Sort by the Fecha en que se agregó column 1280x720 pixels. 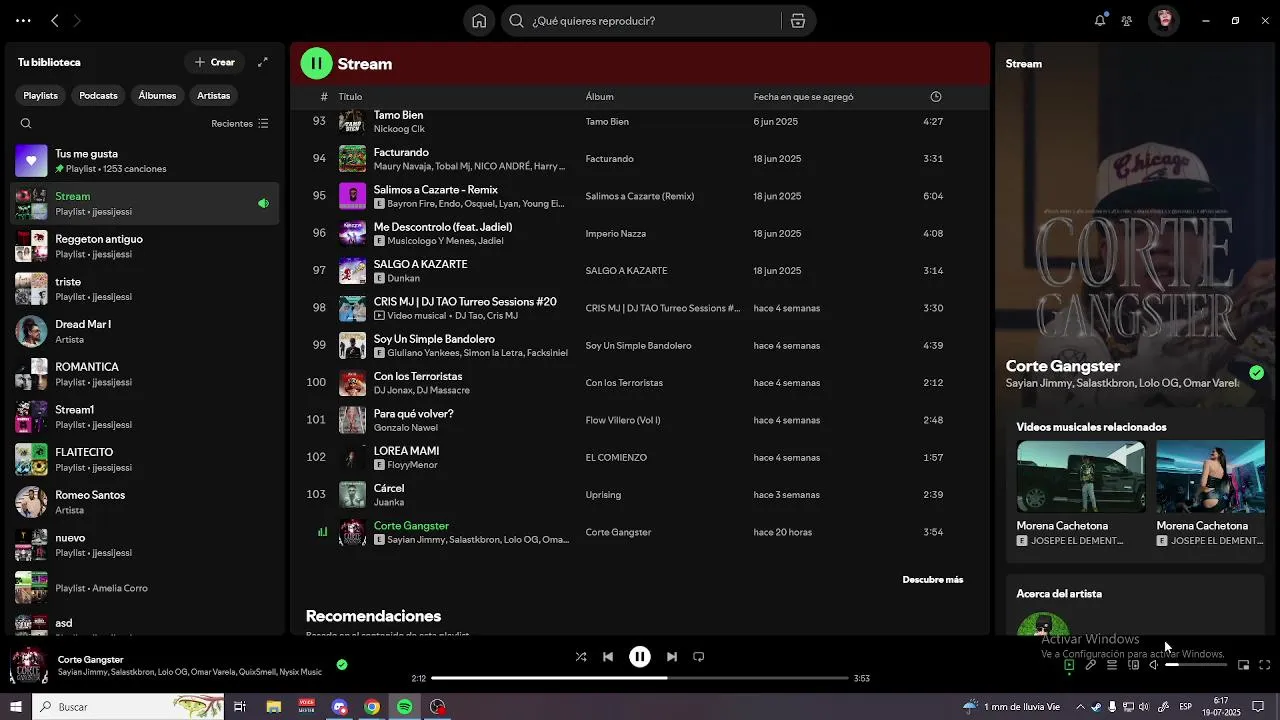(x=804, y=97)
